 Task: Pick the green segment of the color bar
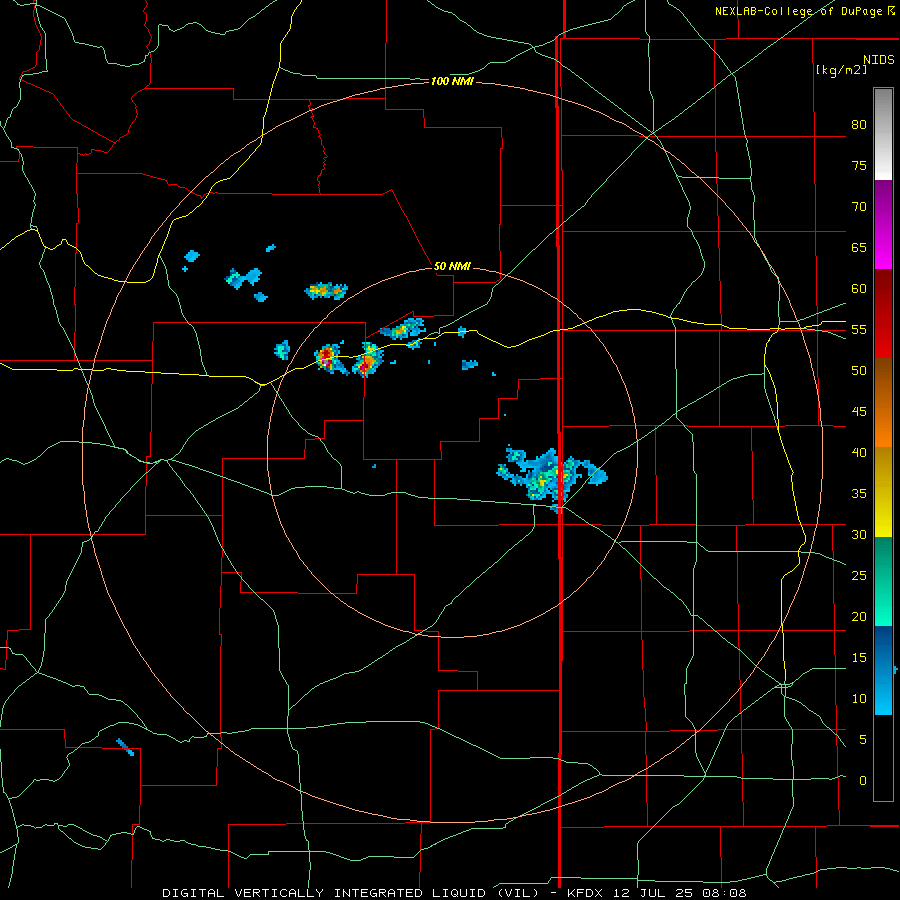tap(883, 581)
